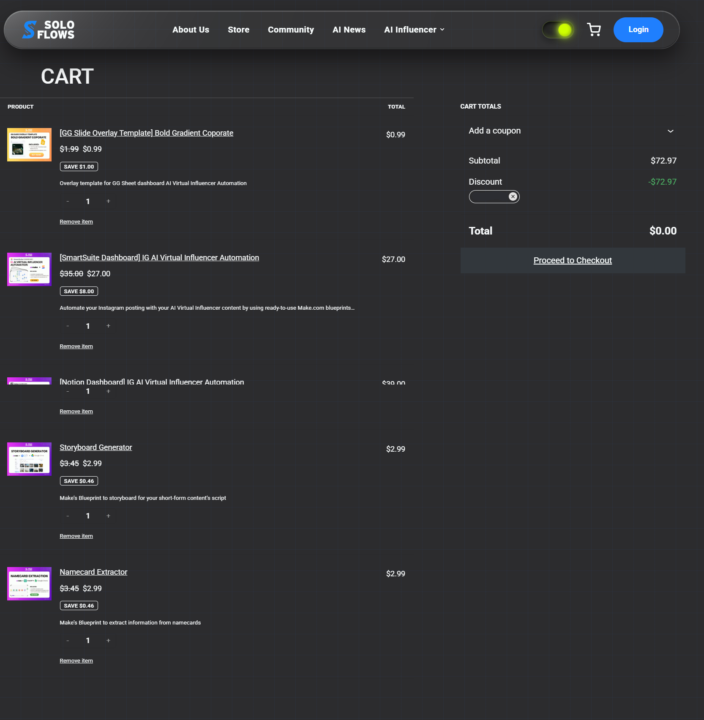Screen dimensions: 704x720
Task: Click the $72.97 subtotal value
Action: click(663, 161)
